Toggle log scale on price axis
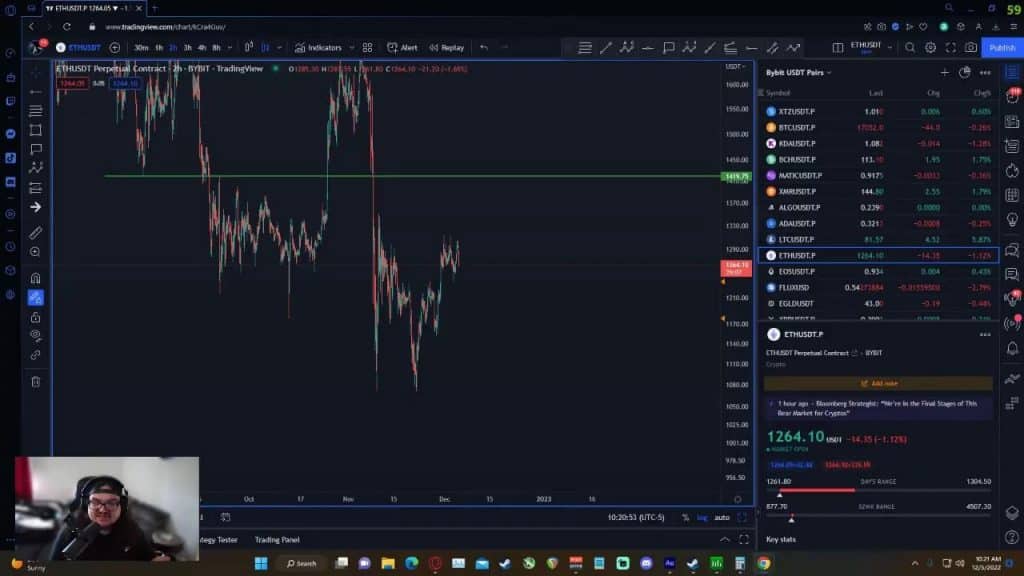 click(701, 517)
